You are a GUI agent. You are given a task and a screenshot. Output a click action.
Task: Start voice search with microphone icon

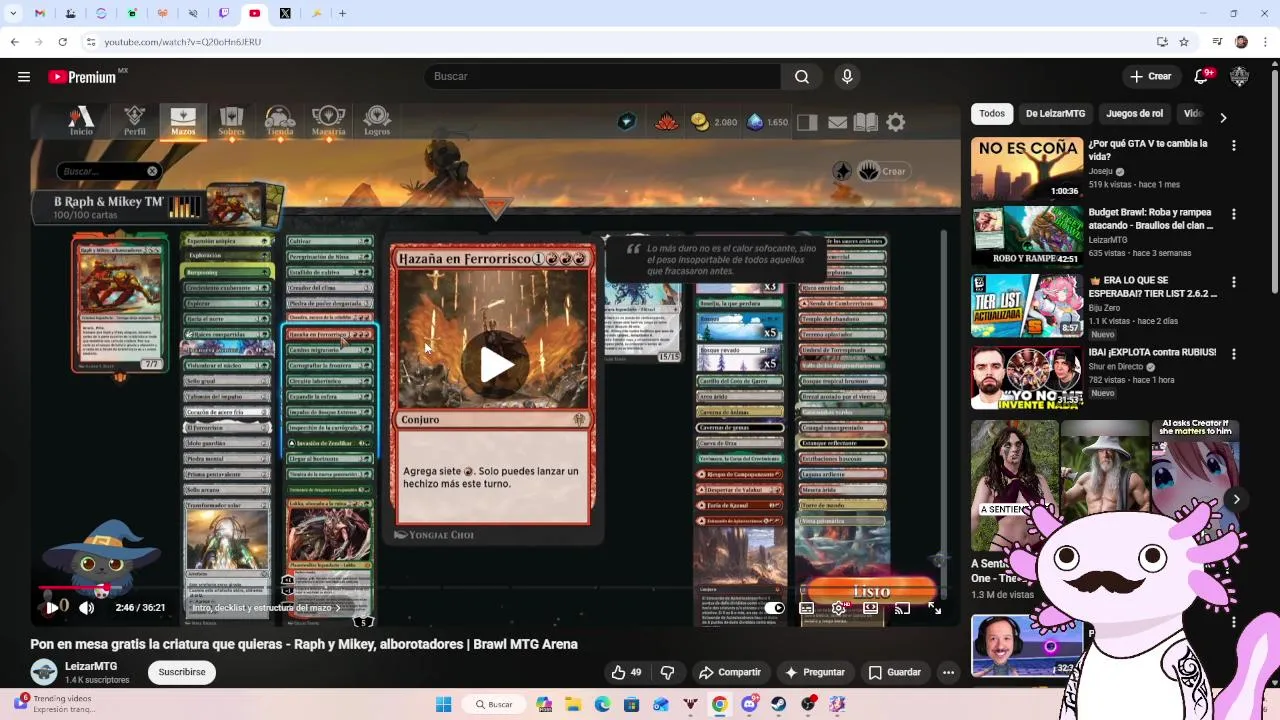point(847,76)
